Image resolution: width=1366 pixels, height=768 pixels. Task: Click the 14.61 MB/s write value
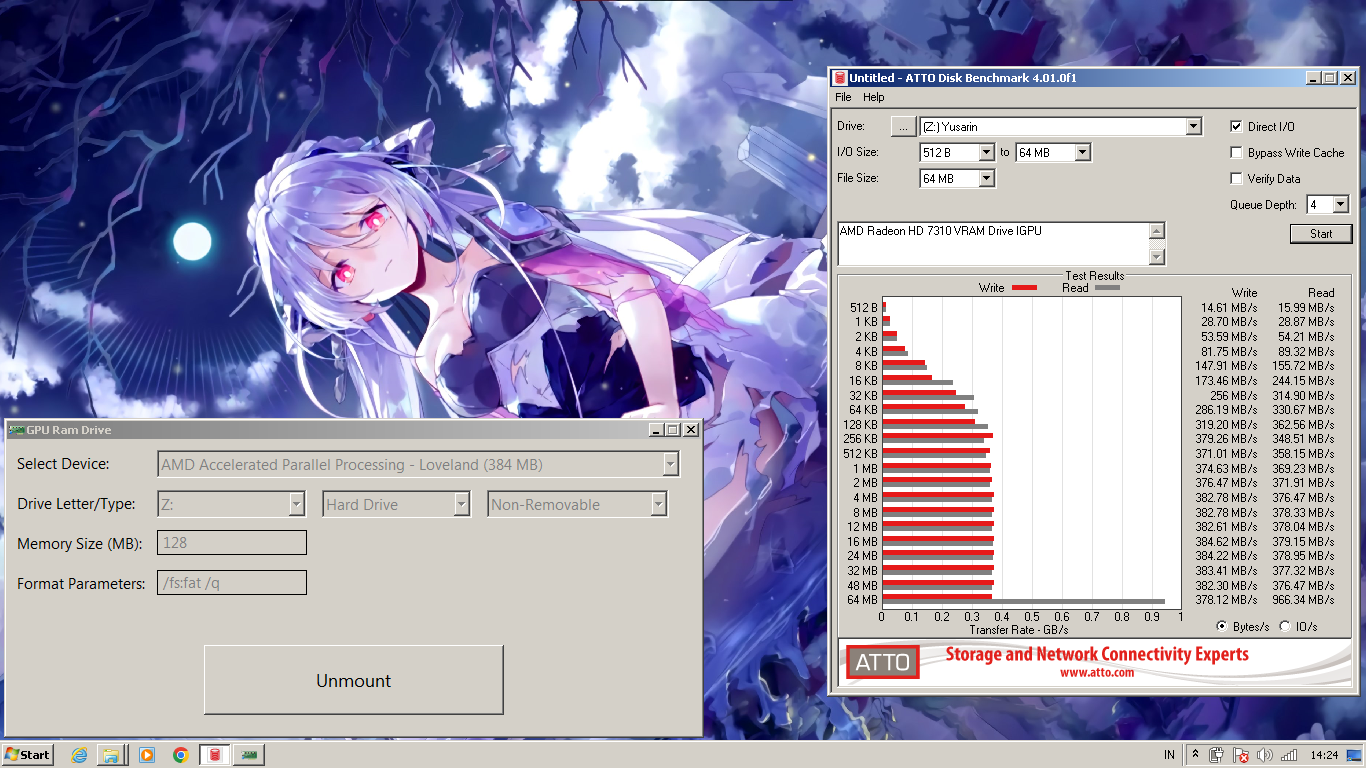coord(1229,308)
